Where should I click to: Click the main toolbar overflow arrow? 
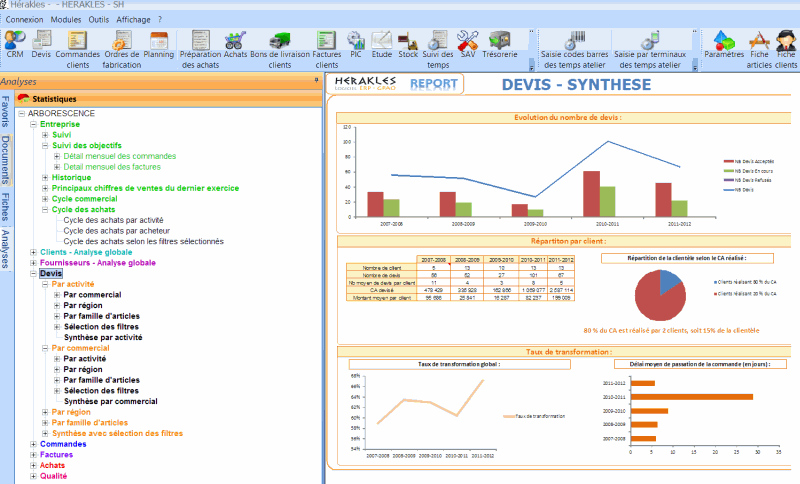(532, 67)
